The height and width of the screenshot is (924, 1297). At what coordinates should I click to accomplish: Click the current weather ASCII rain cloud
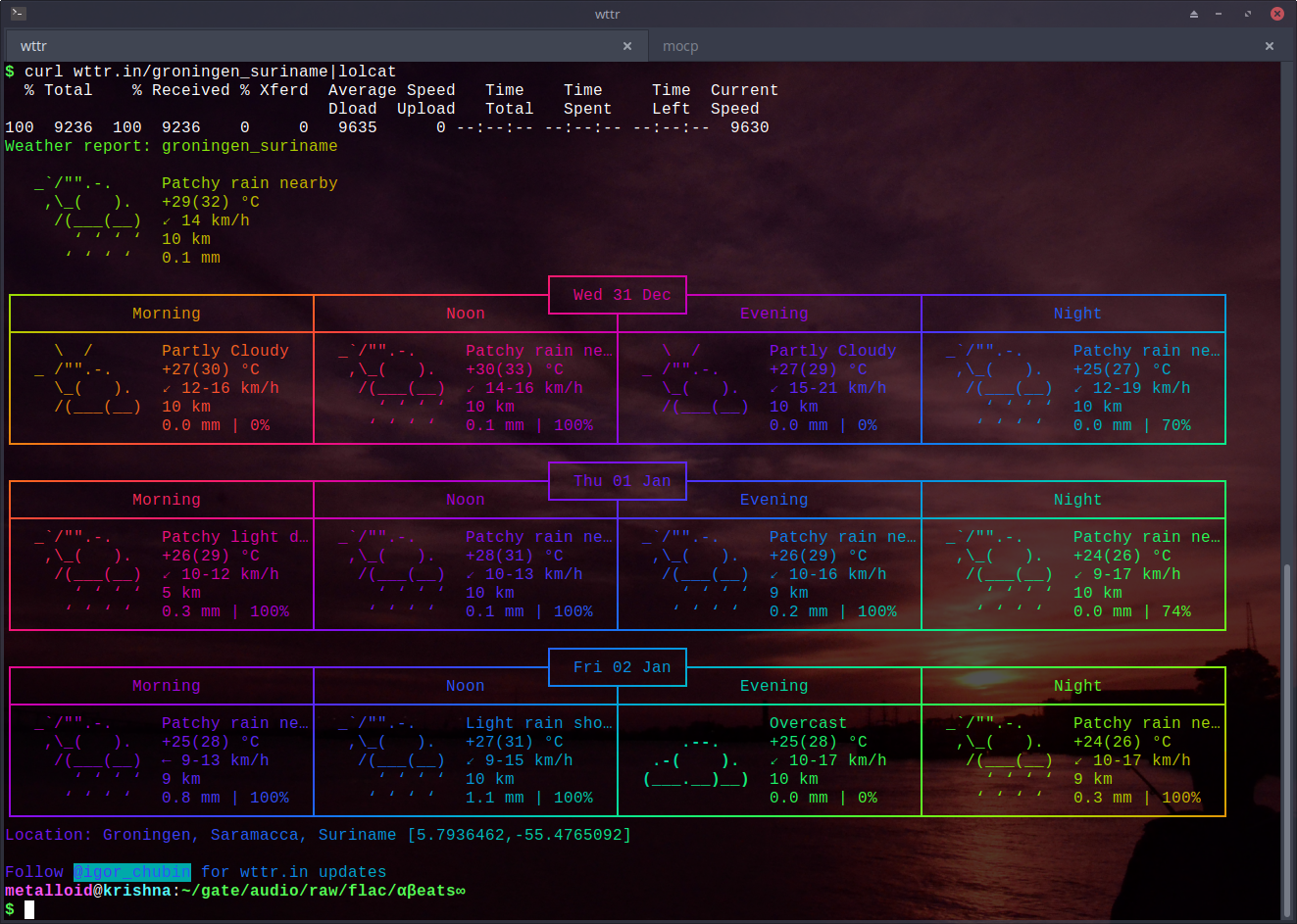88,220
